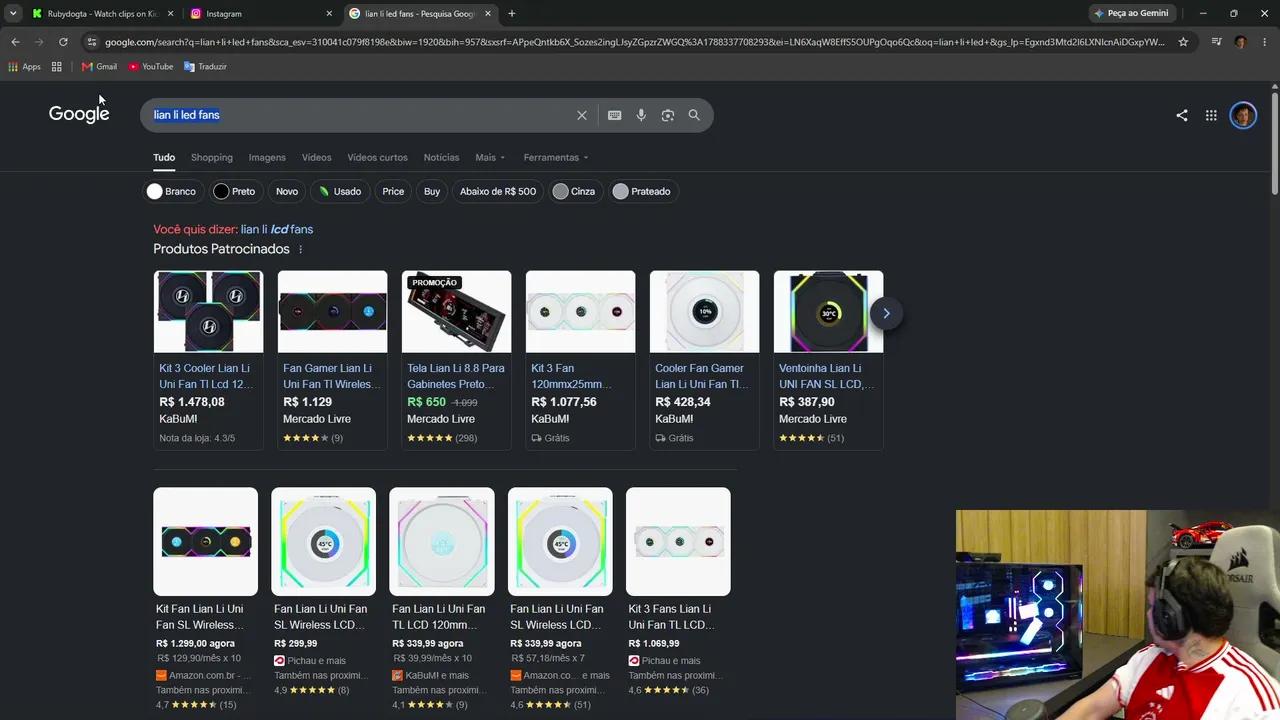This screenshot has width=1280, height=720.
Task: Reload the current Google page
Action: (x=63, y=42)
